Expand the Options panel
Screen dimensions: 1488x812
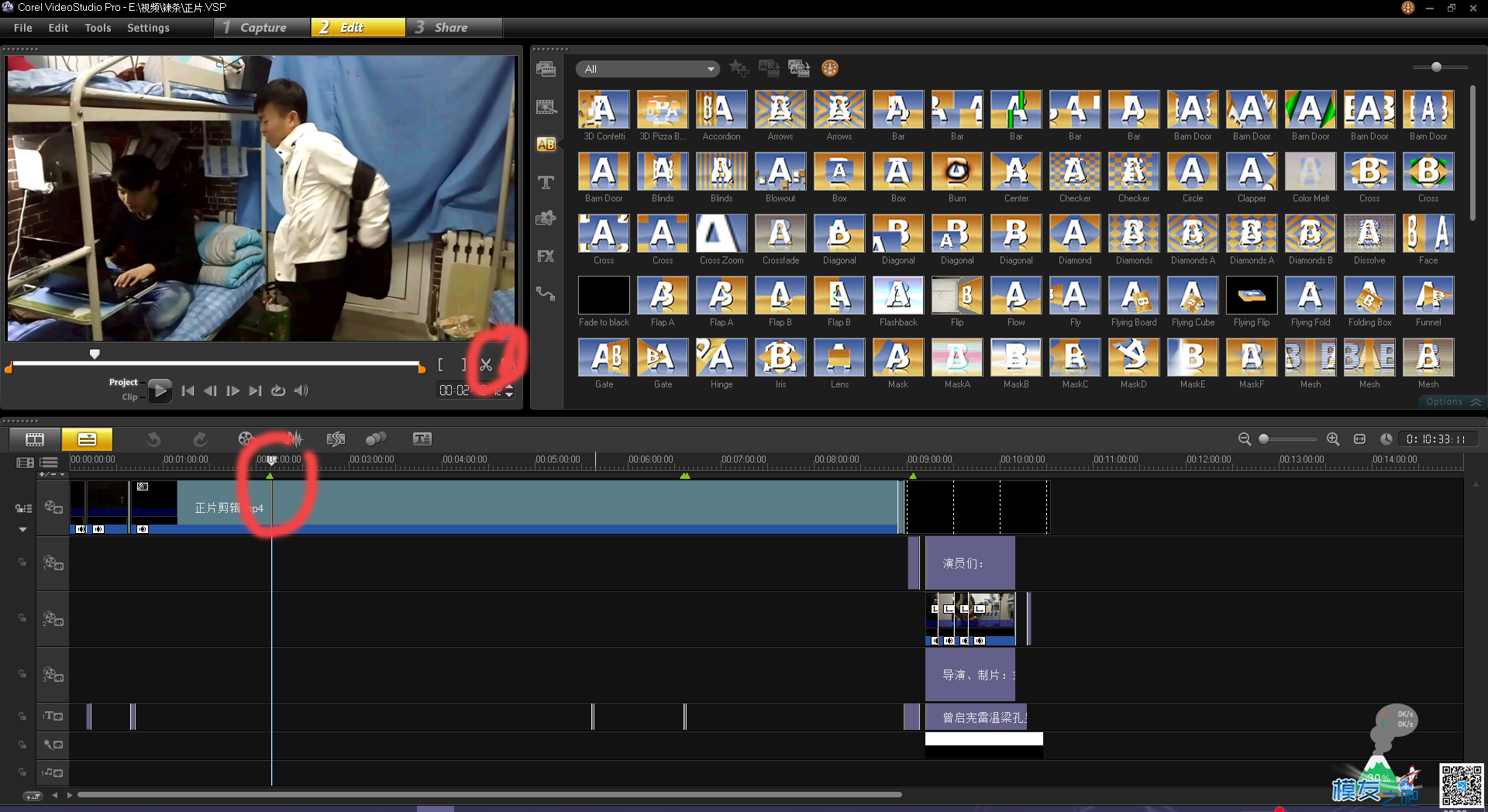pos(1452,401)
